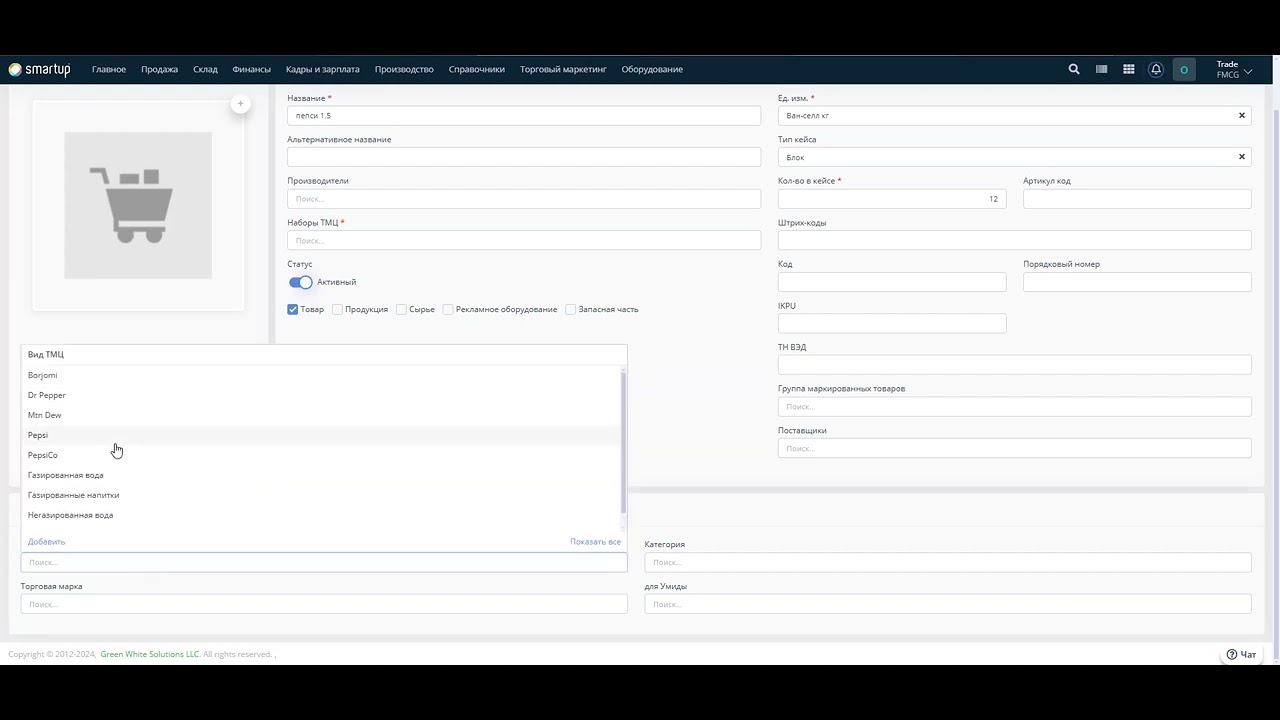Click Показать все link in dropdown
Screen dimensions: 1280x720
(x=595, y=542)
